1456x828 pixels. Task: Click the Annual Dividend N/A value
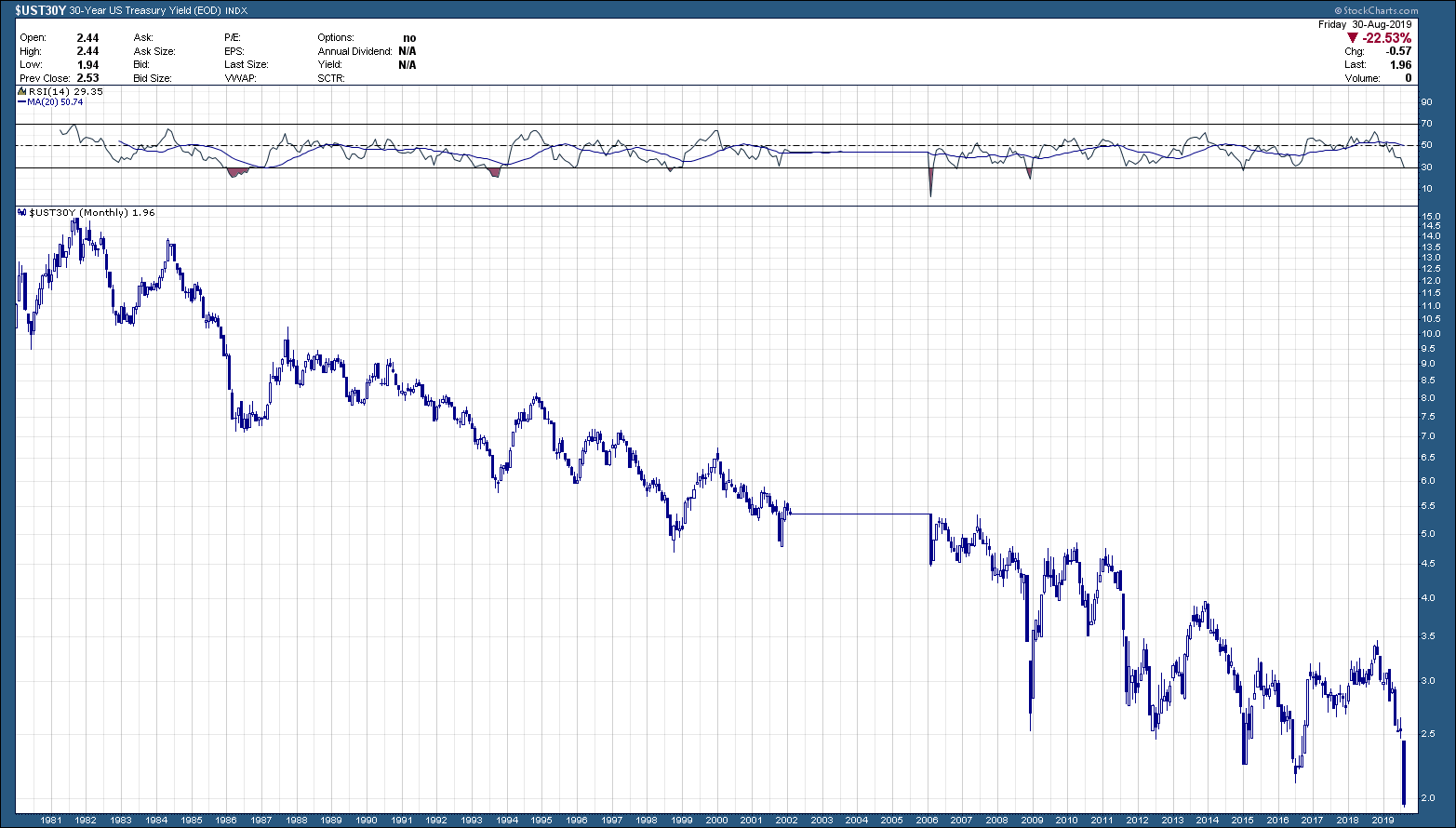pyautogui.click(x=407, y=51)
